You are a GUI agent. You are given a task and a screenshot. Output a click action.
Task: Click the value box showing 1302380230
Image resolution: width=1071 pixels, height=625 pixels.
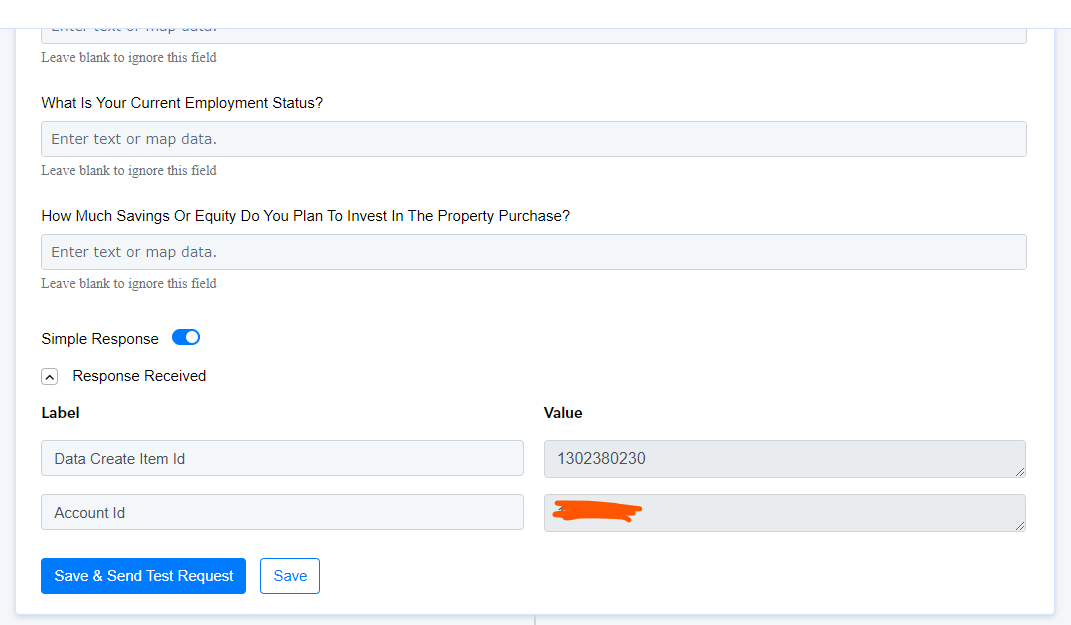[x=785, y=459]
